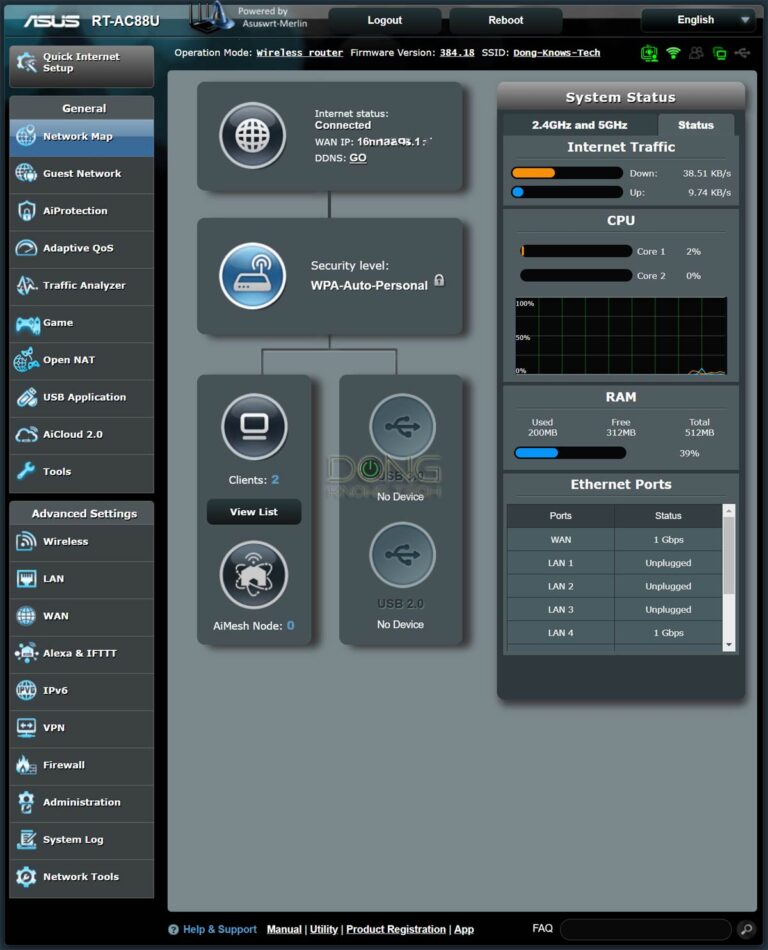Click the FAQ search input field

point(646,929)
